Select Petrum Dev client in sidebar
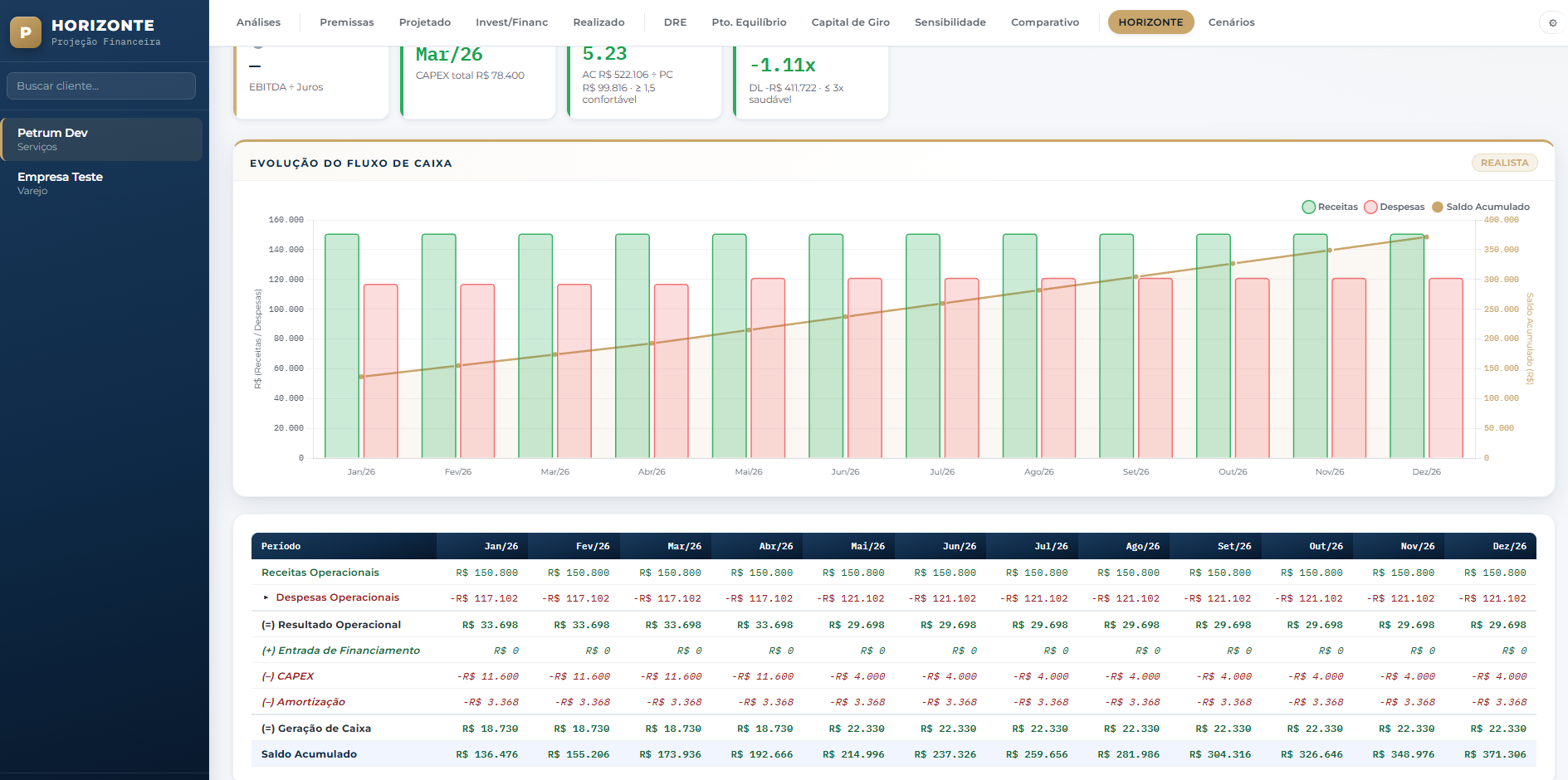 pos(101,139)
